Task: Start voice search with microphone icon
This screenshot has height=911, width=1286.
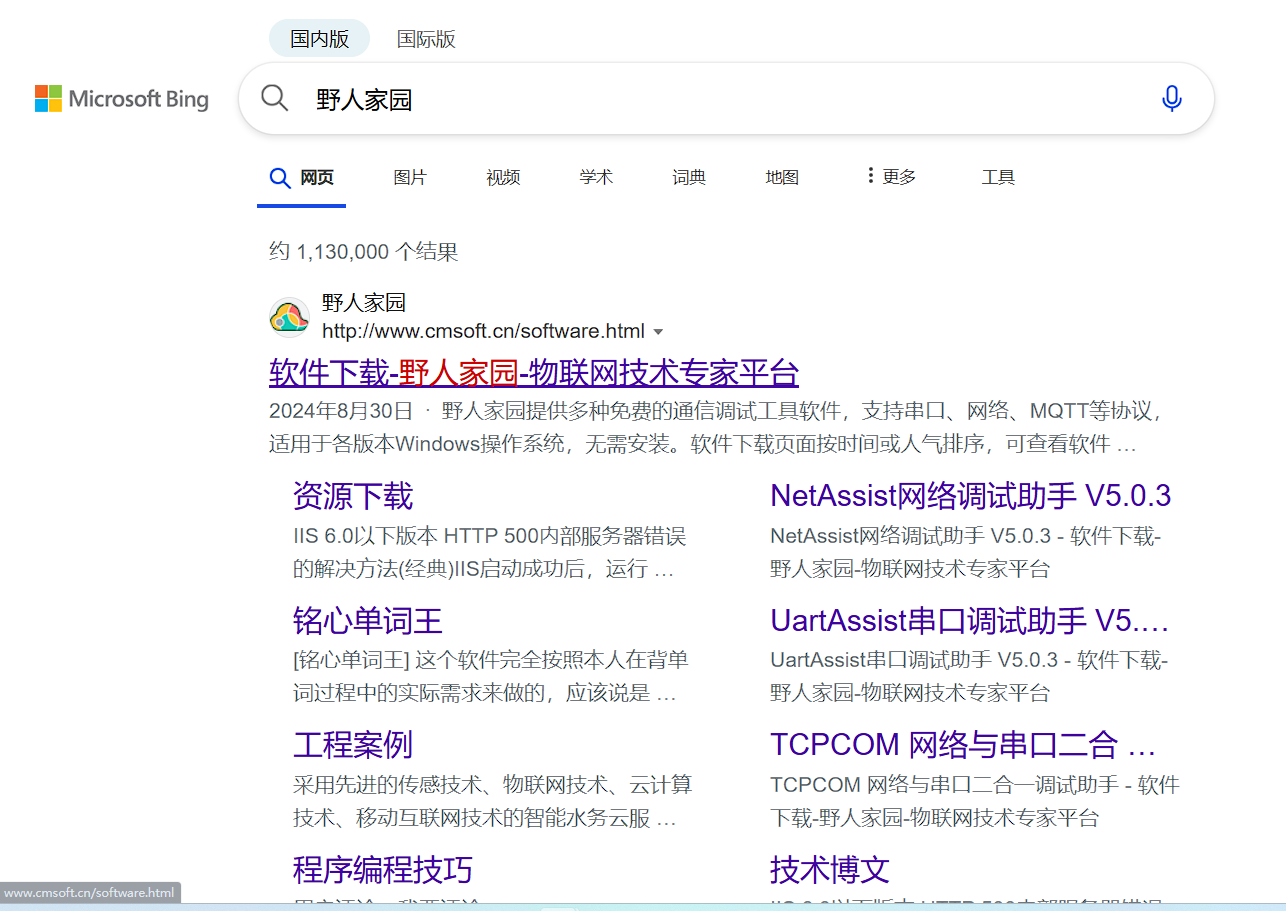Action: (x=1172, y=98)
